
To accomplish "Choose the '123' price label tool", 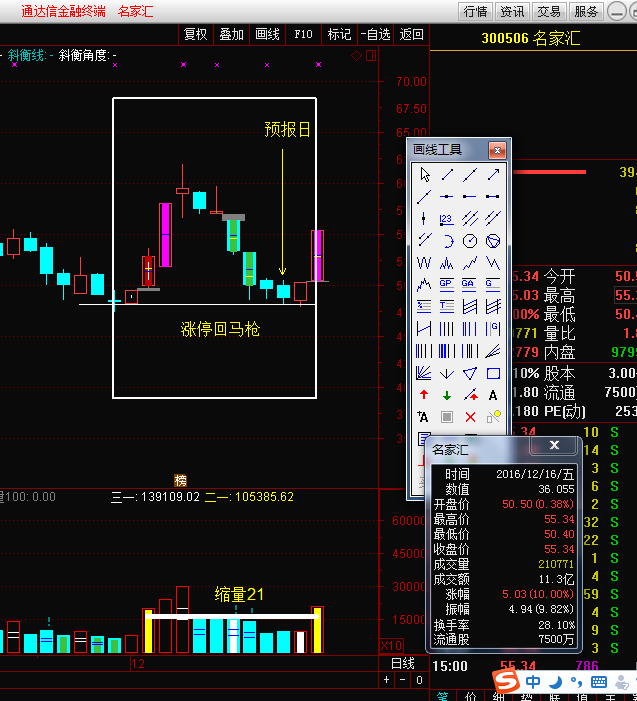I will (447, 219).
